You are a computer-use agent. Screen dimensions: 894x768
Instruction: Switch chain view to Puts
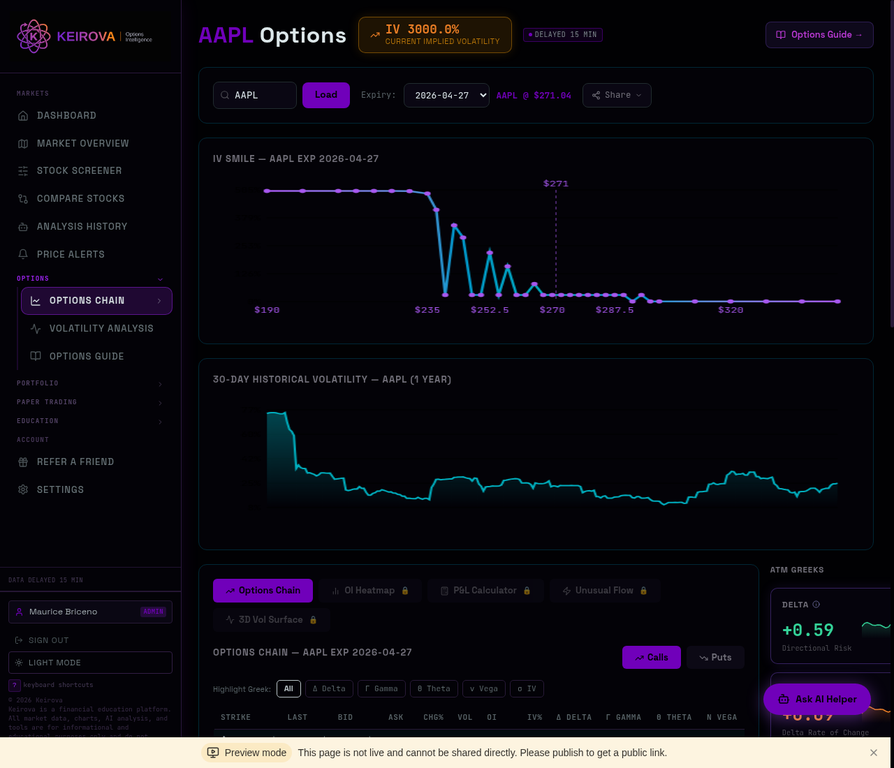point(715,657)
